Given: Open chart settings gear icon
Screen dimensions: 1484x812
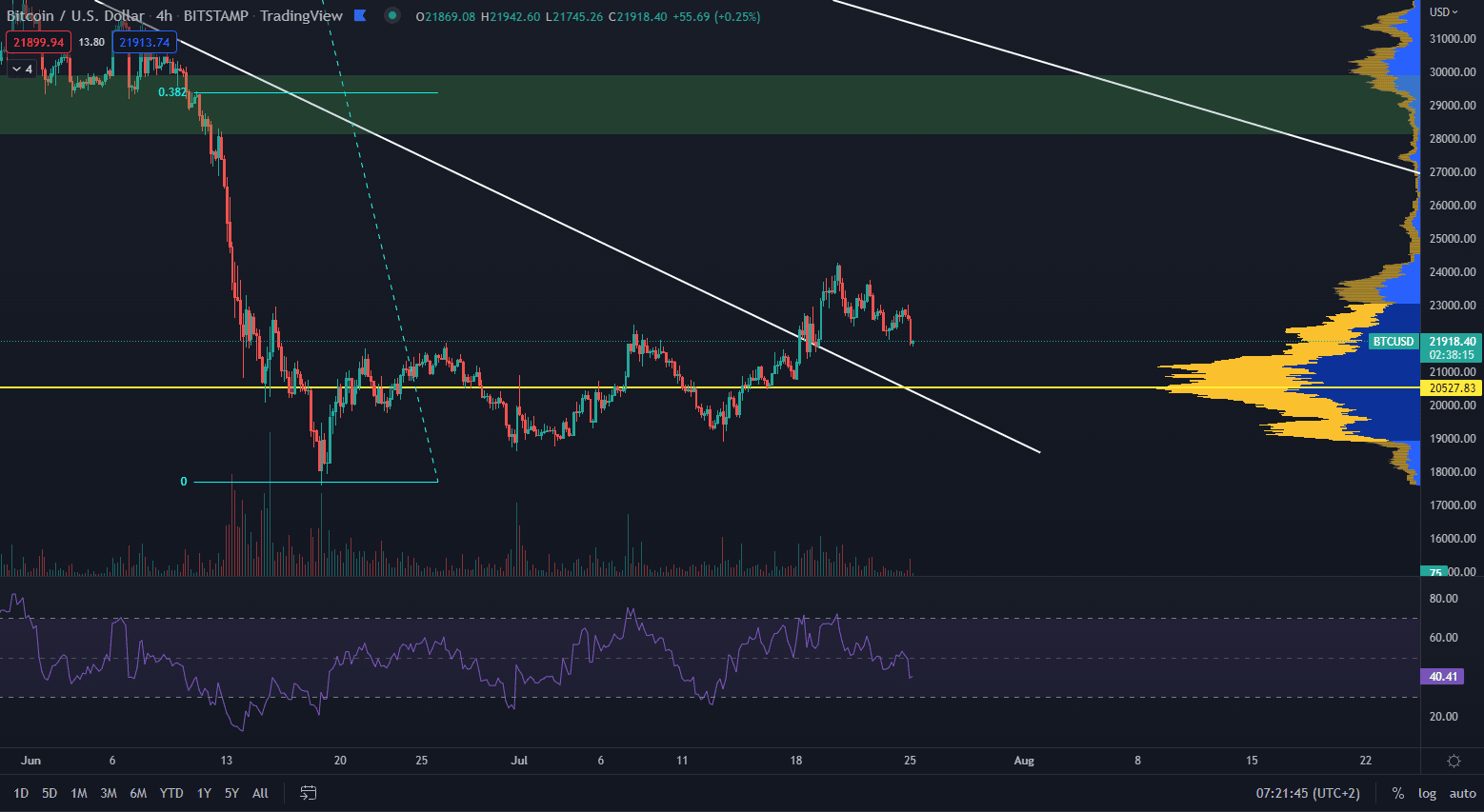Looking at the screenshot, I should pos(1454,761).
